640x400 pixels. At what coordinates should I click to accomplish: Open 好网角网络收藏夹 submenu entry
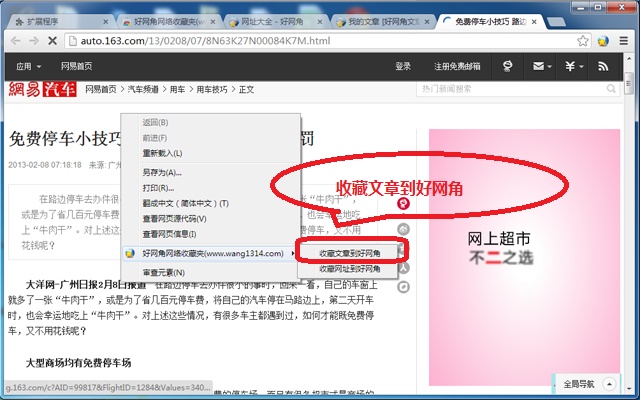pyautogui.click(x=211, y=253)
